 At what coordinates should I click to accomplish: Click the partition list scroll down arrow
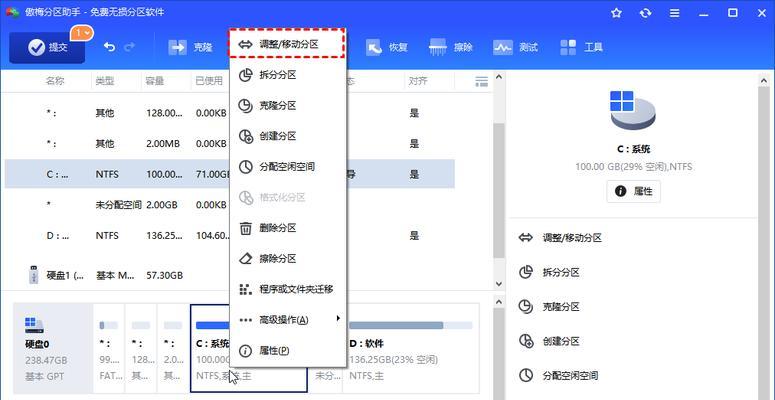click(498, 284)
